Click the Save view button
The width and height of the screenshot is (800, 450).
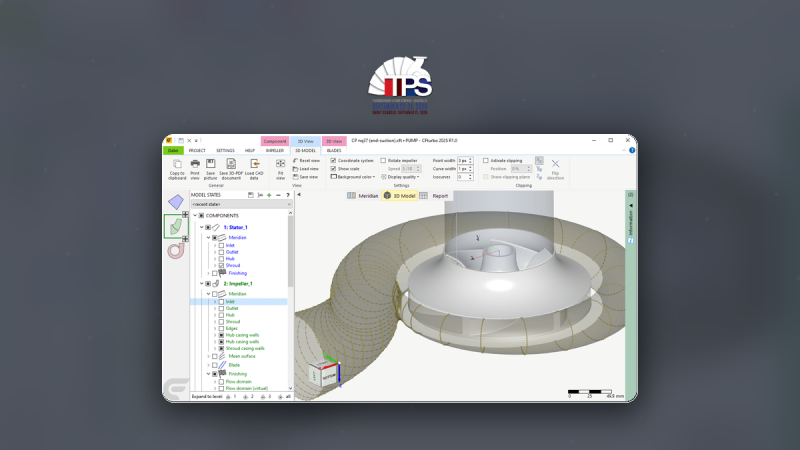(306, 177)
